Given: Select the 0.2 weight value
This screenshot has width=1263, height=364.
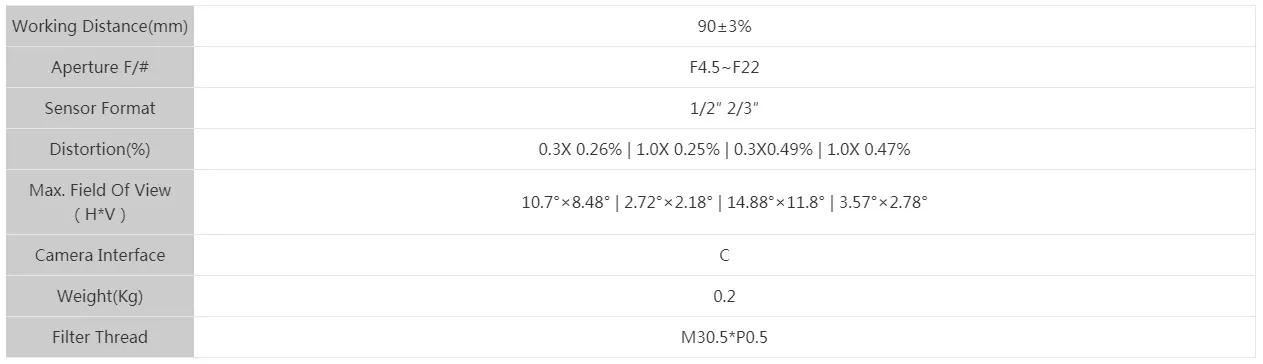Looking at the screenshot, I should [x=724, y=296].
